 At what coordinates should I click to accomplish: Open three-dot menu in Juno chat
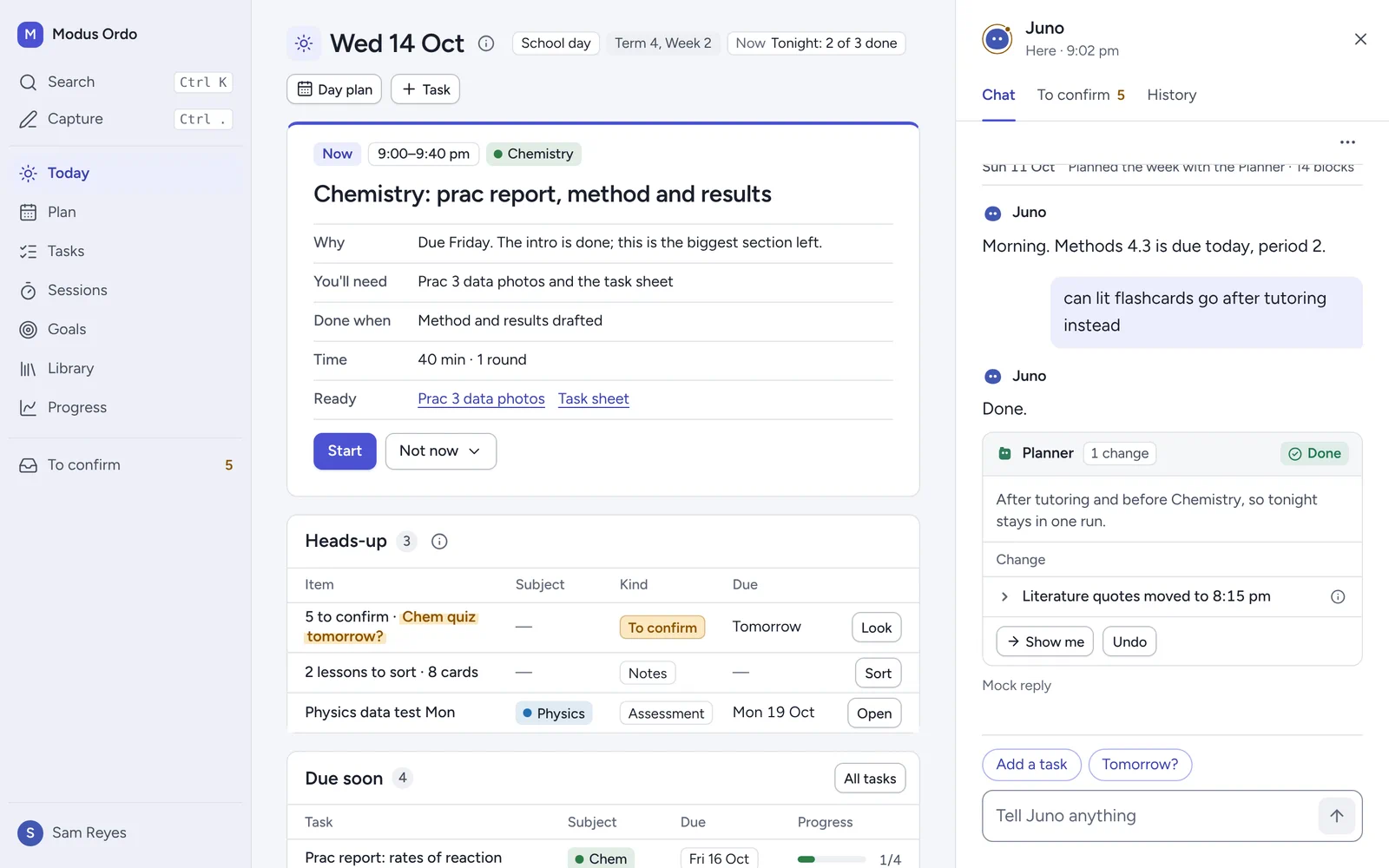[x=1347, y=142]
